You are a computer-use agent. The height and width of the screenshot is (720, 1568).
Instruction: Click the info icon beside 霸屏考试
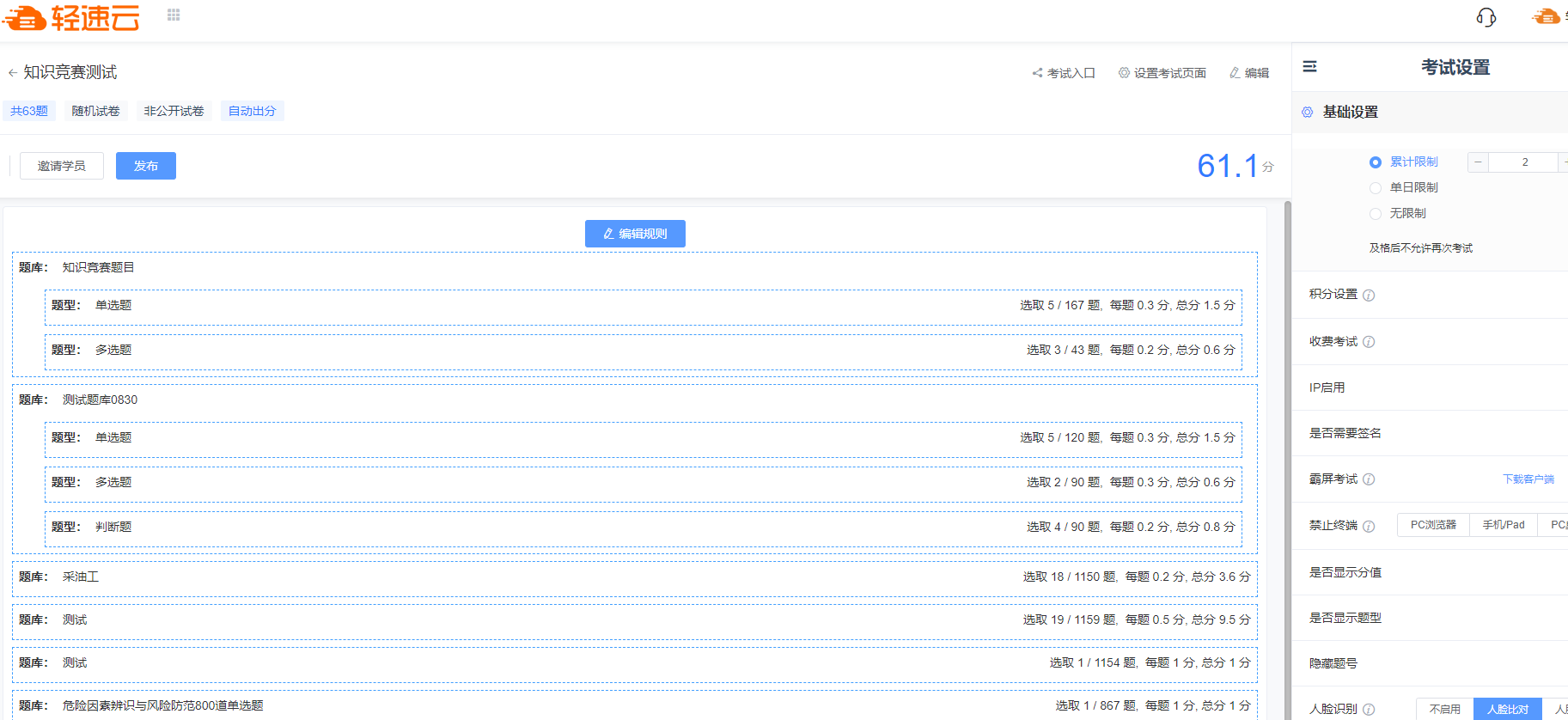click(1369, 479)
